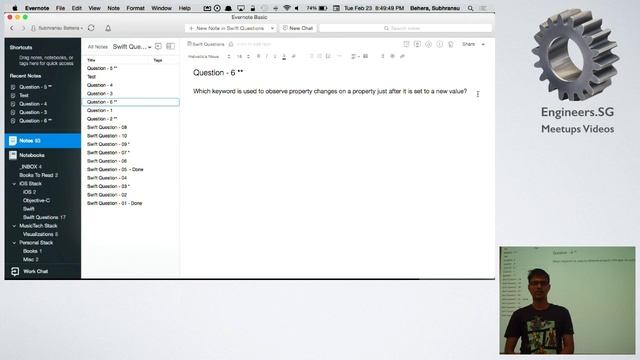Collapse the Personal Stack
Viewport: 640px width, 360px height.
tap(14, 243)
